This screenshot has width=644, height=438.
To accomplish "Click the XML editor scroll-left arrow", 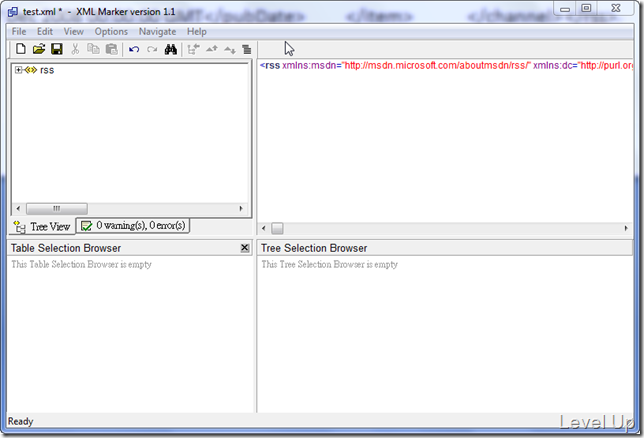I will click(x=264, y=228).
